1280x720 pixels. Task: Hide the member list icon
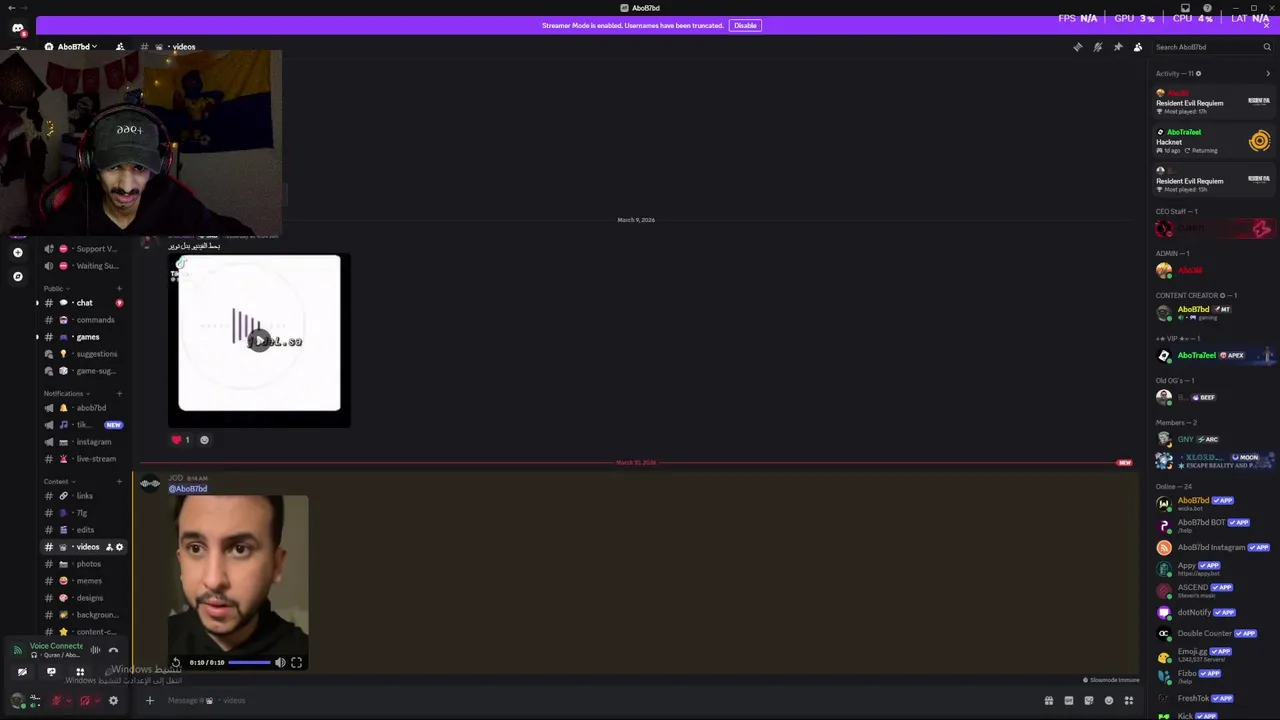pos(1138,47)
